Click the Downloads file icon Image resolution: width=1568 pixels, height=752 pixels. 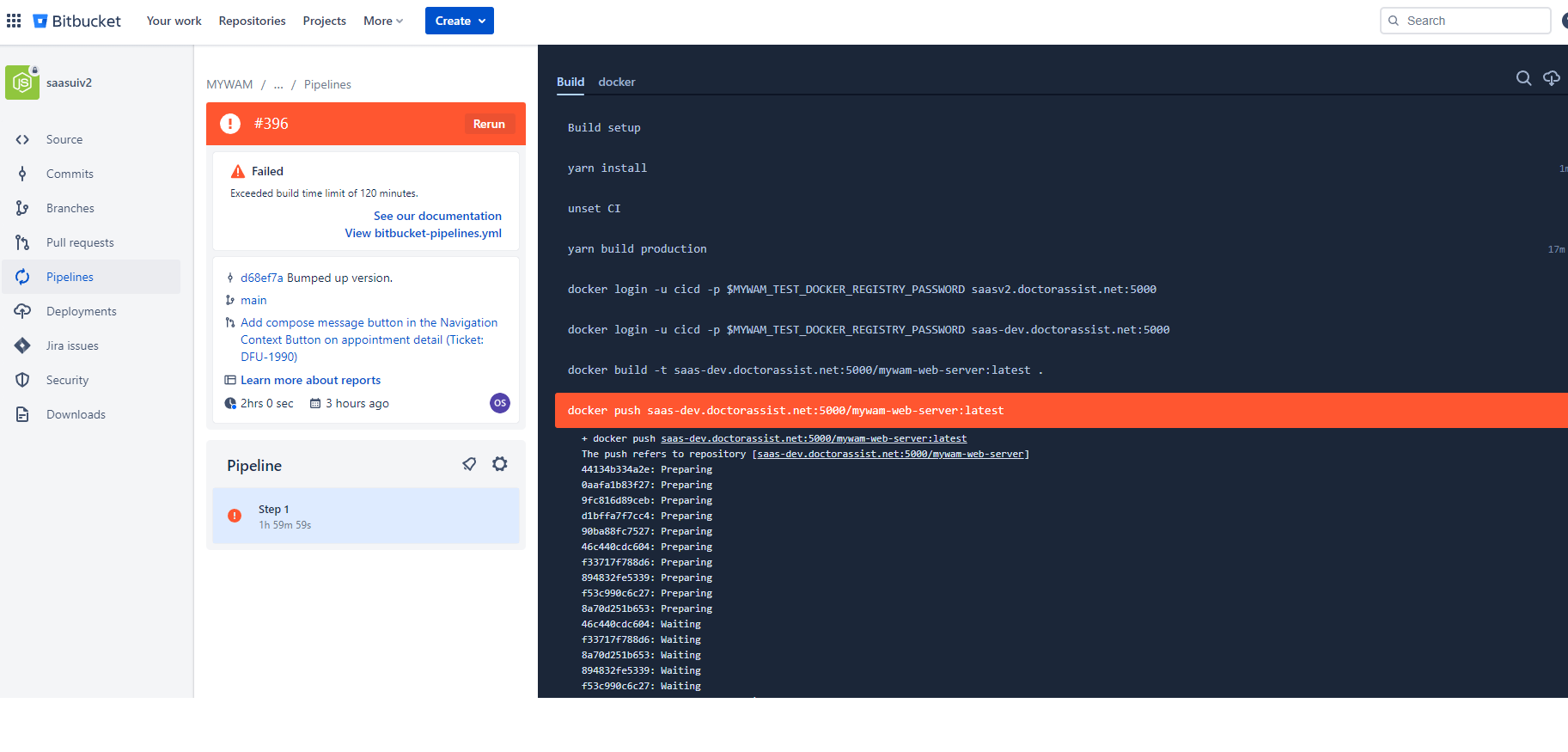[x=22, y=414]
